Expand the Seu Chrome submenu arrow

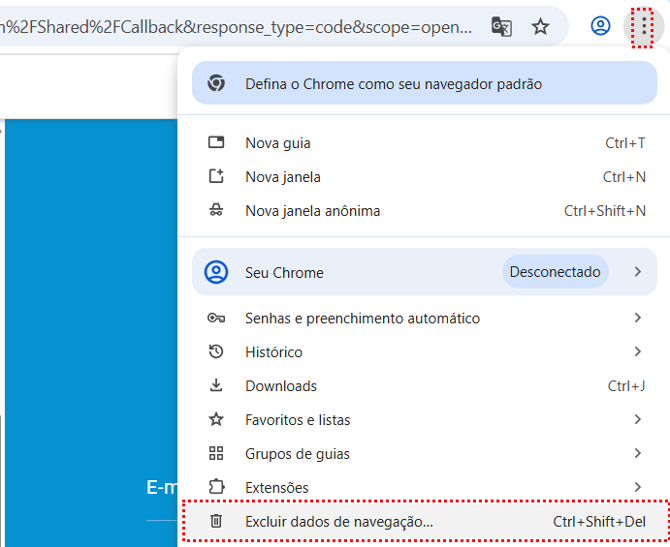pos(637,272)
